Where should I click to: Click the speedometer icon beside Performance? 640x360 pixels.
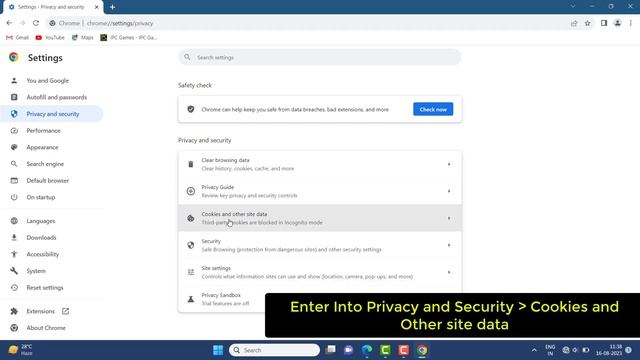click(14, 131)
